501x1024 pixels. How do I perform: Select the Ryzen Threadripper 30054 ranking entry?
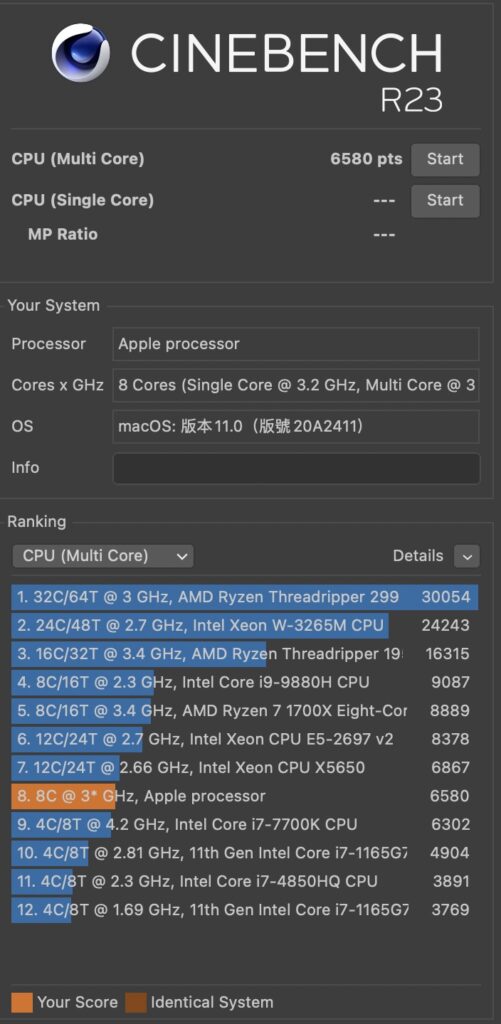point(245,597)
